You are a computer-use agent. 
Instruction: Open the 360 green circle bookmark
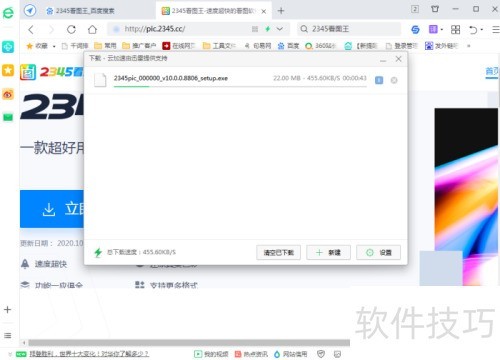tap(321, 46)
